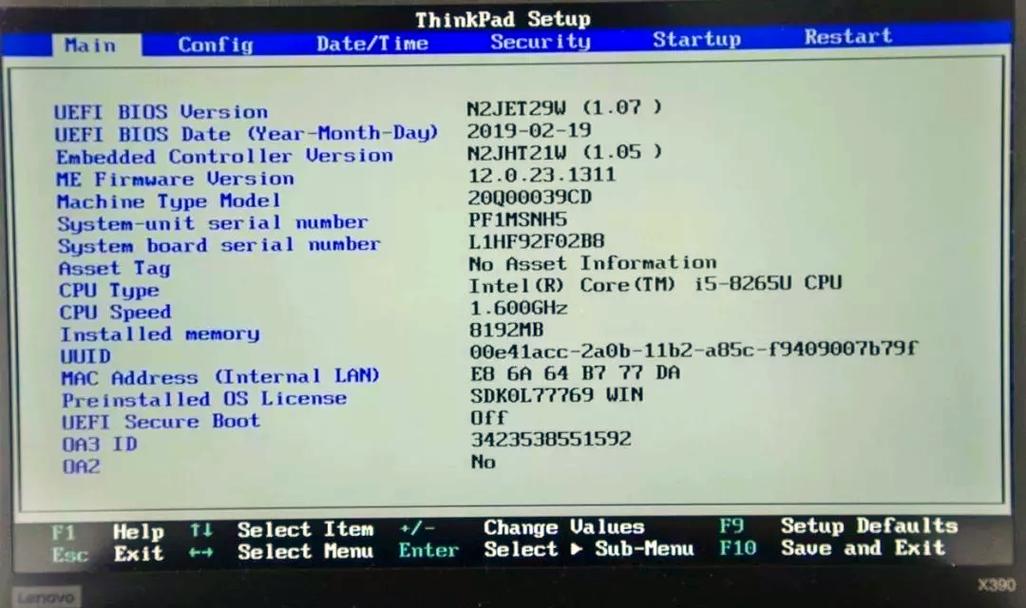Click the 8192MB memory value
This screenshot has height=608, width=1026.
[x=506, y=330]
